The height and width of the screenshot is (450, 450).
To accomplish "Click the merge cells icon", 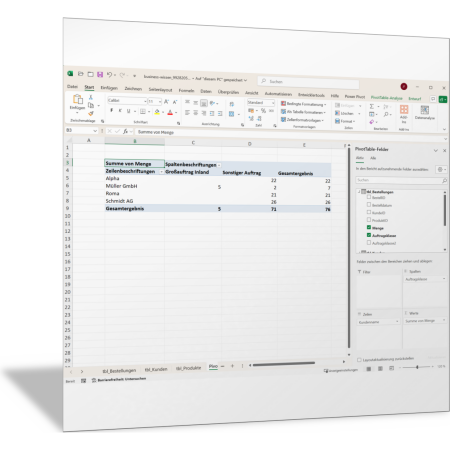I will (x=232, y=114).
